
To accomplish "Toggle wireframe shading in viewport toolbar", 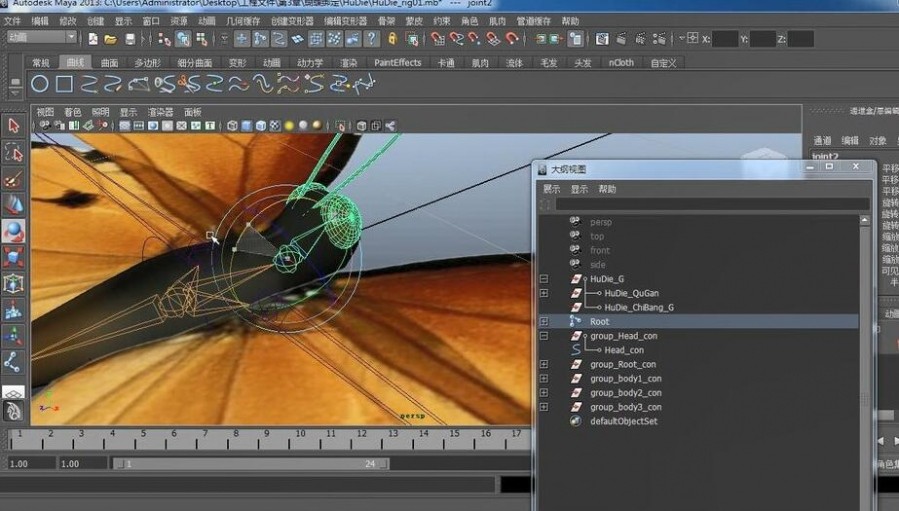I will coord(232,126).
